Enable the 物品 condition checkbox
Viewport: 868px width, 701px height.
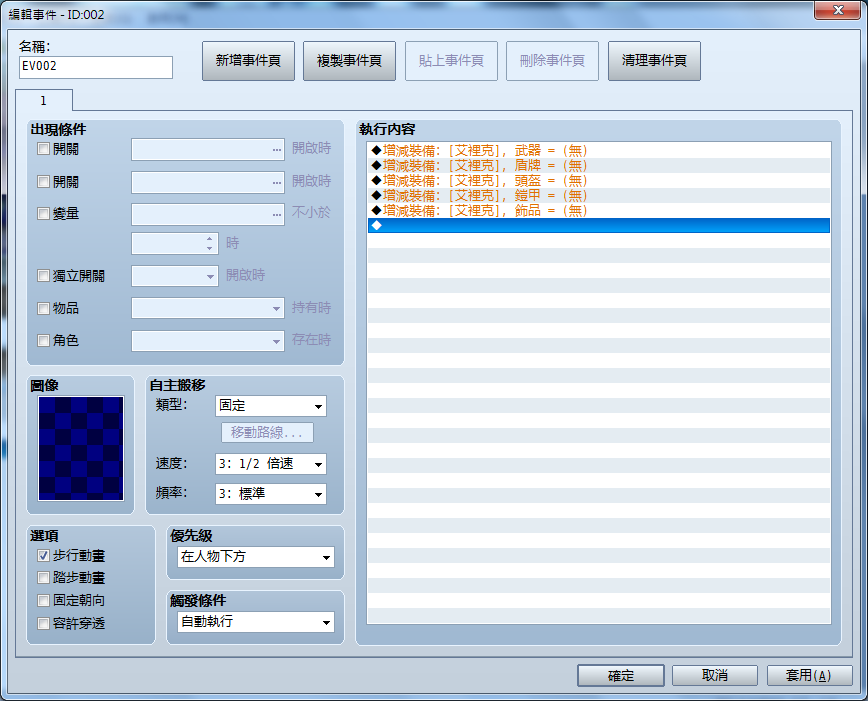[43, 308]
